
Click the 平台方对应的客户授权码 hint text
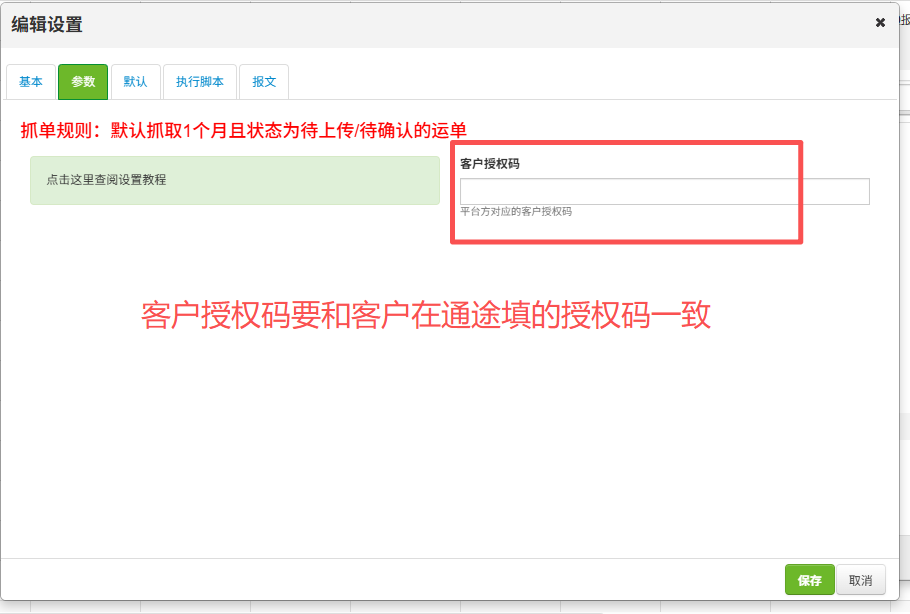[516, 212]
